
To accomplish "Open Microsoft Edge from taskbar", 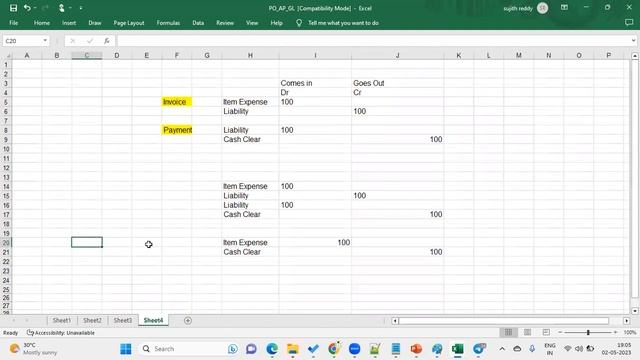I will point(272,349).
